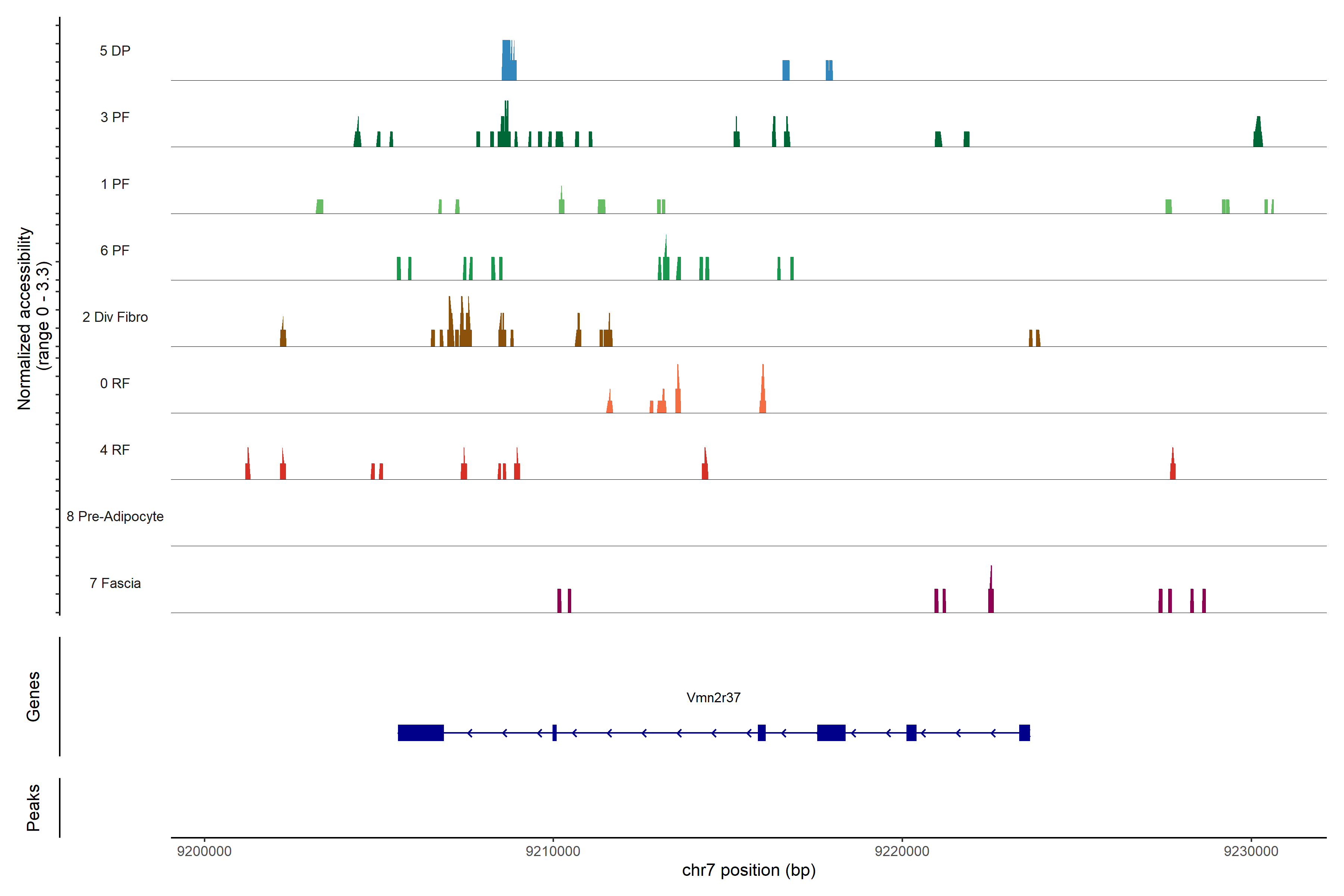Click the 9230000 axis tick label
The height and width of the screenshot is (896, 1344).
(1251, 851)
